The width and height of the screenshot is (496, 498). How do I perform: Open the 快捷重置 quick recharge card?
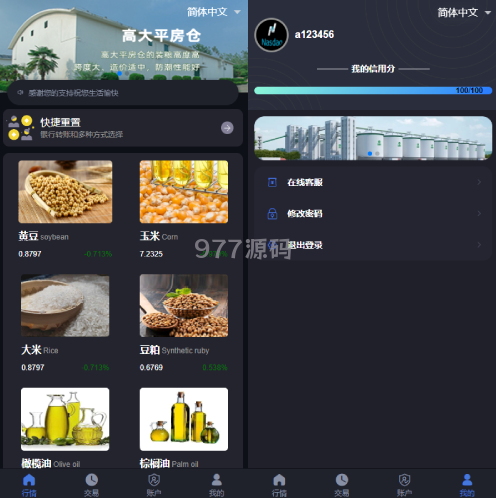click(123, 128)
